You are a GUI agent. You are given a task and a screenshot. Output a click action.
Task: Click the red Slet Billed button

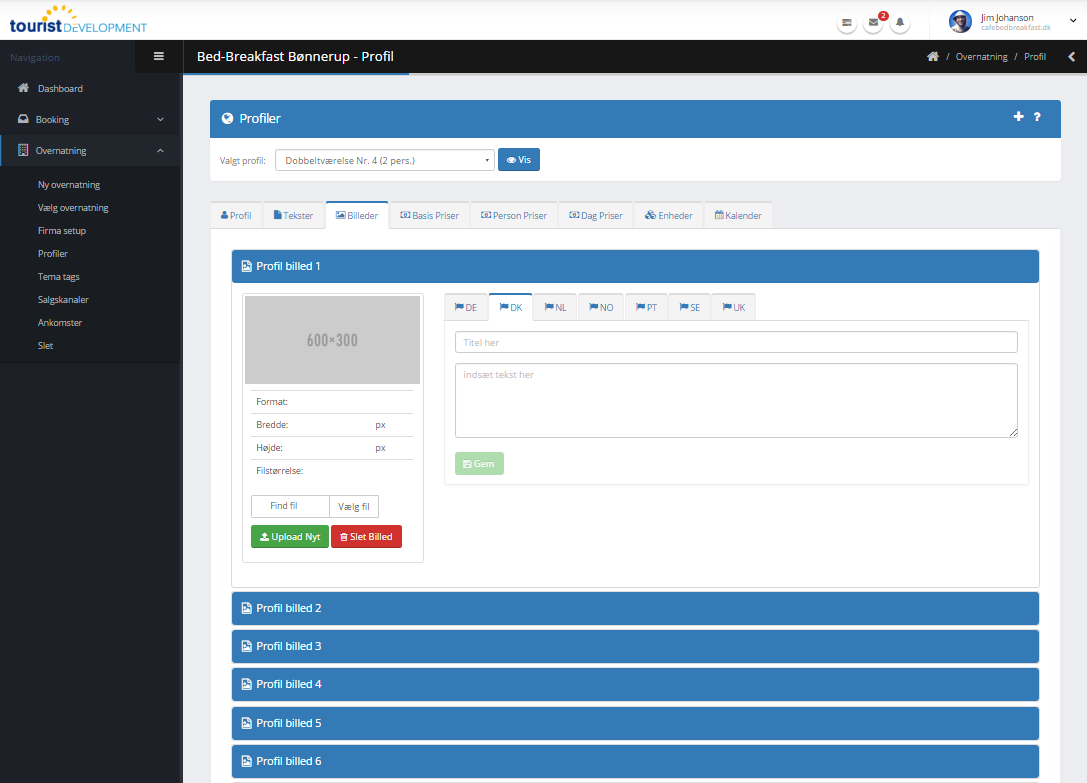pyautogui.click(x=366, y=537)
